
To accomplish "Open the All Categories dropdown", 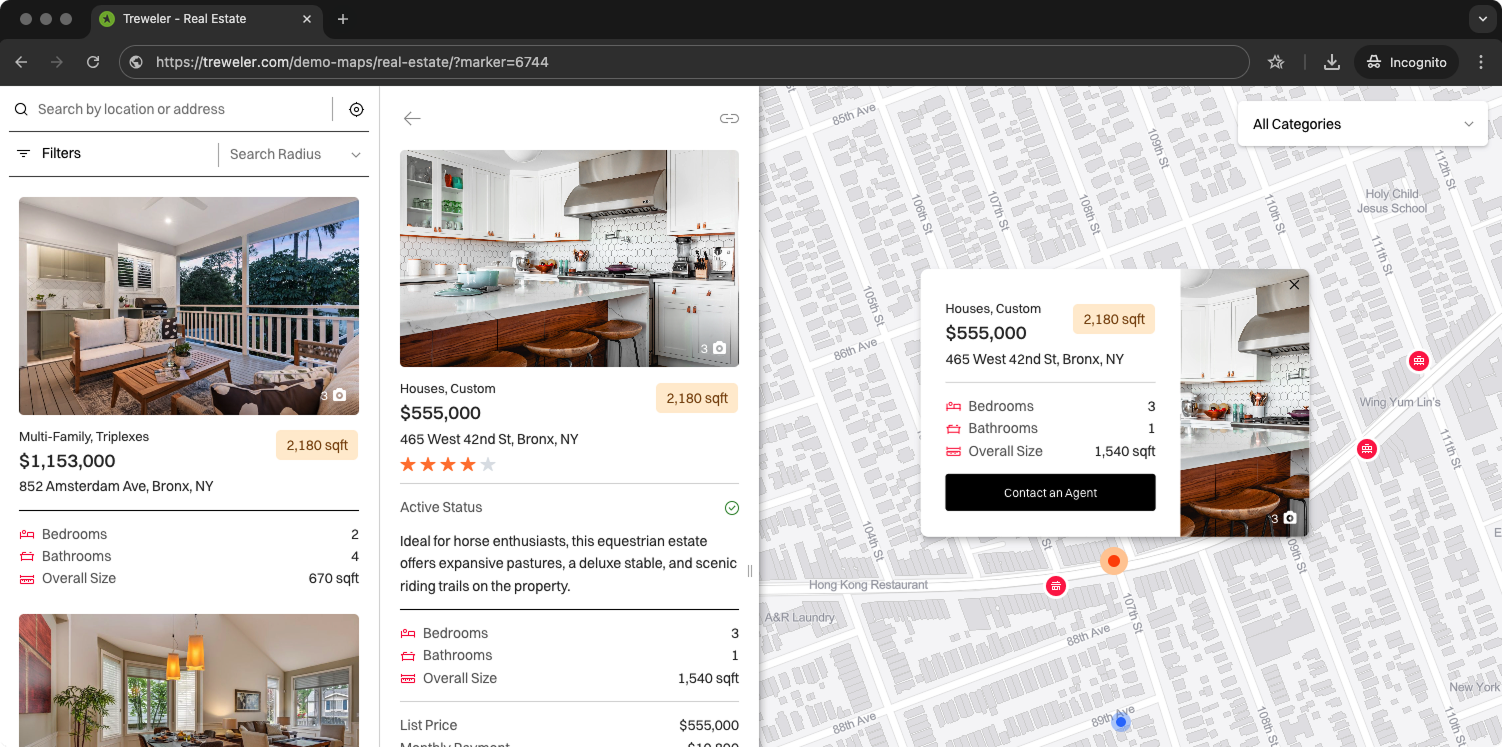I will click(x=1362, y=124).
